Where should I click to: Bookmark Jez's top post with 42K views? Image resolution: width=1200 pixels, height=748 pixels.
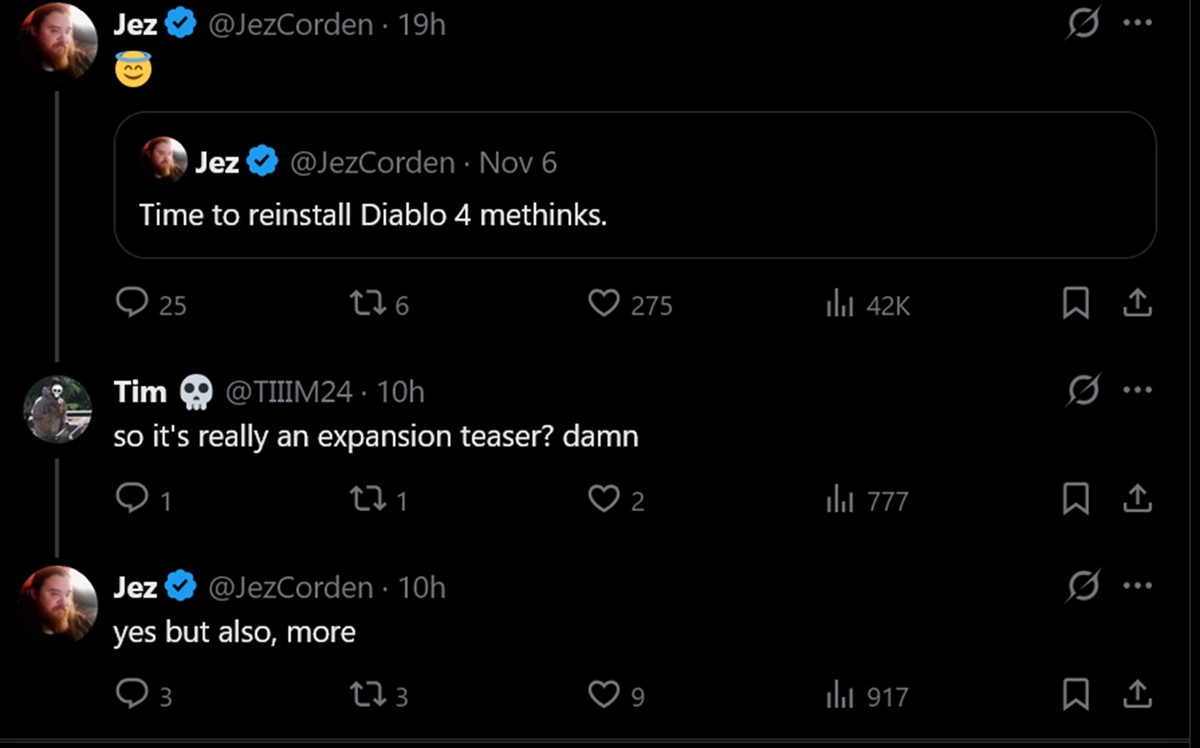point(1075,304)
